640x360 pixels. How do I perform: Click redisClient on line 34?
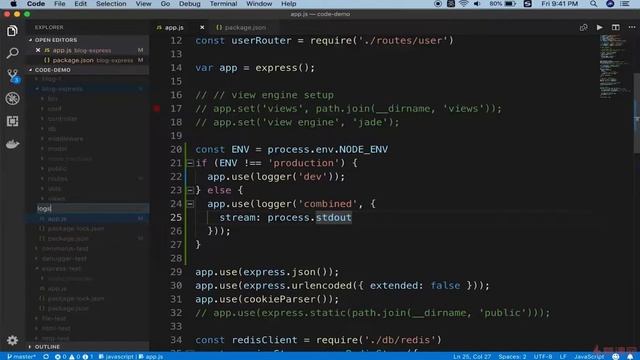point(264,340)
